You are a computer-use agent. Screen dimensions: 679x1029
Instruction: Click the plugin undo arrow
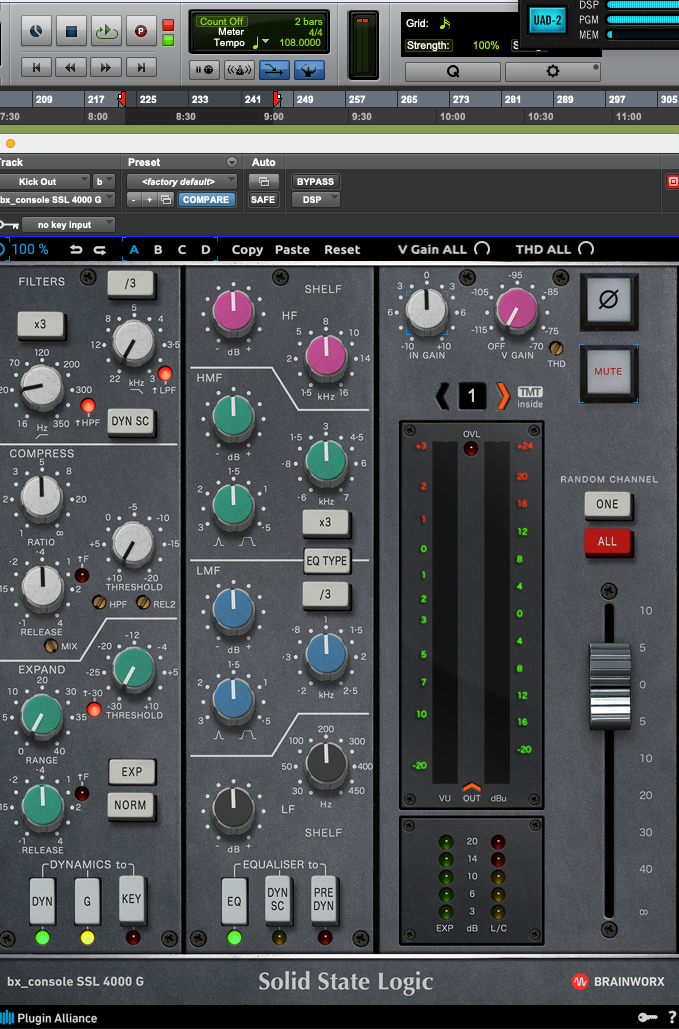[x=76, y=249]
